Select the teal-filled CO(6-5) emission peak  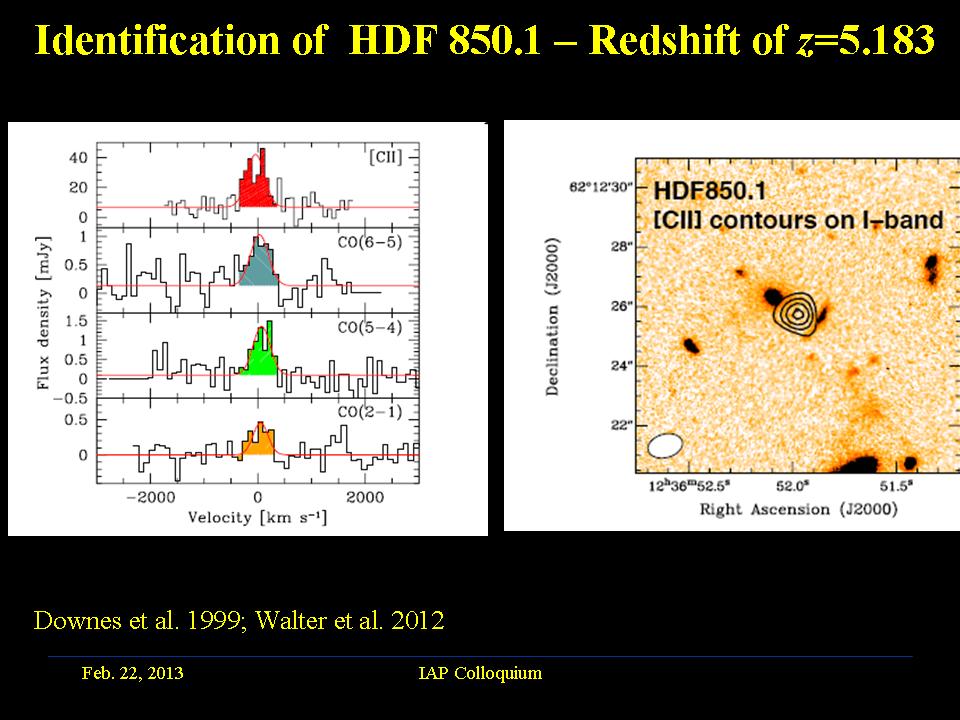(x=258, y=267)
